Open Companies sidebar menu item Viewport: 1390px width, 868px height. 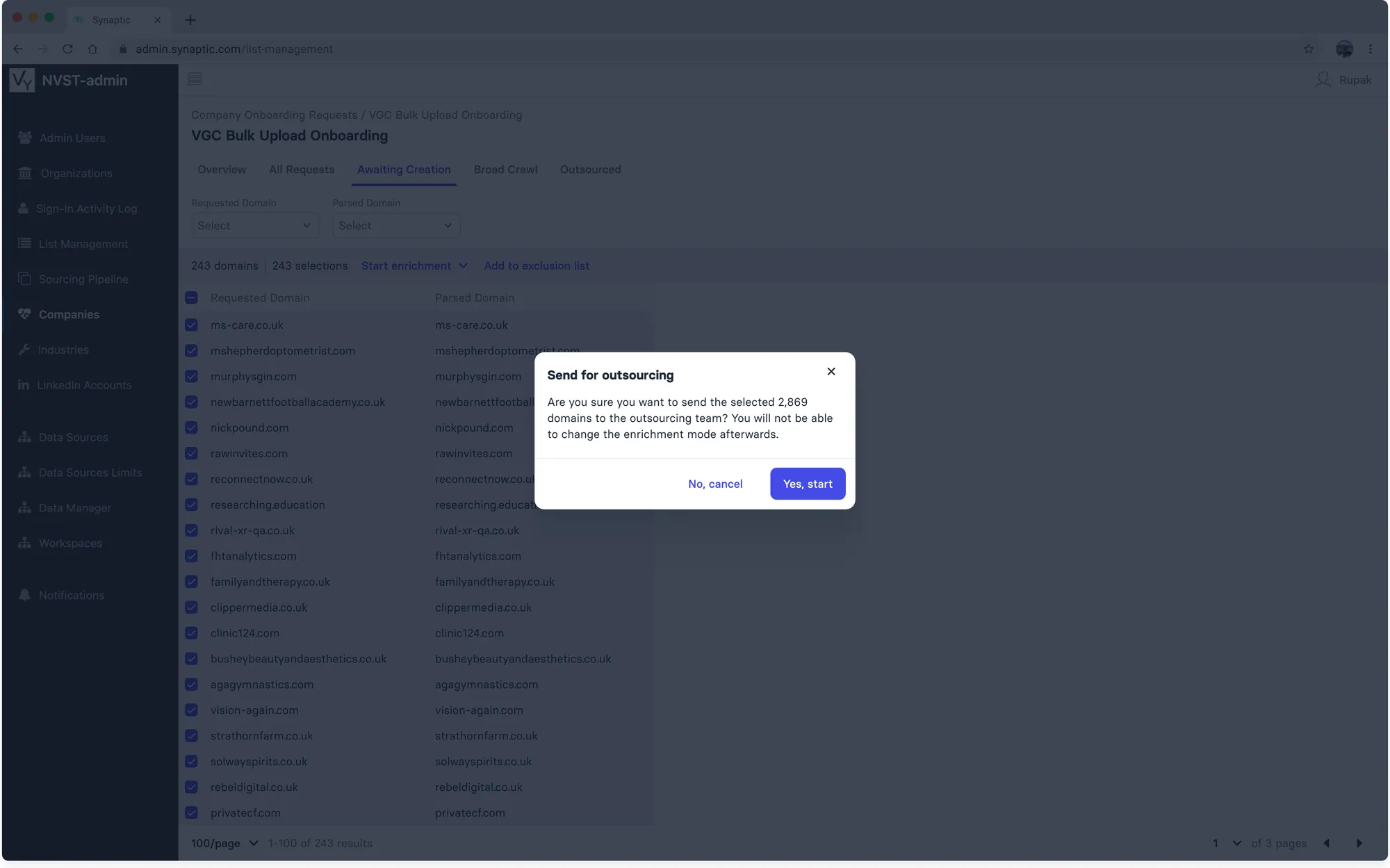pos(69,314)
